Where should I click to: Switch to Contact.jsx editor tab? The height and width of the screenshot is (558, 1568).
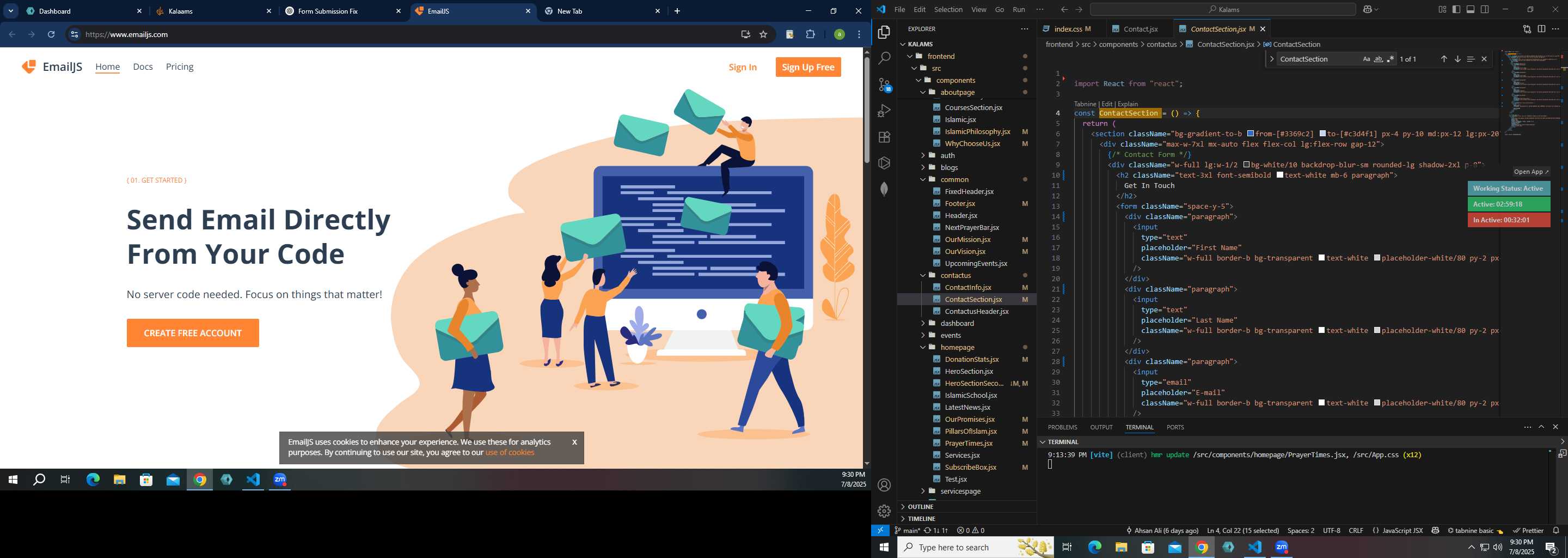pyautogui.click(x=1140, y=29)
